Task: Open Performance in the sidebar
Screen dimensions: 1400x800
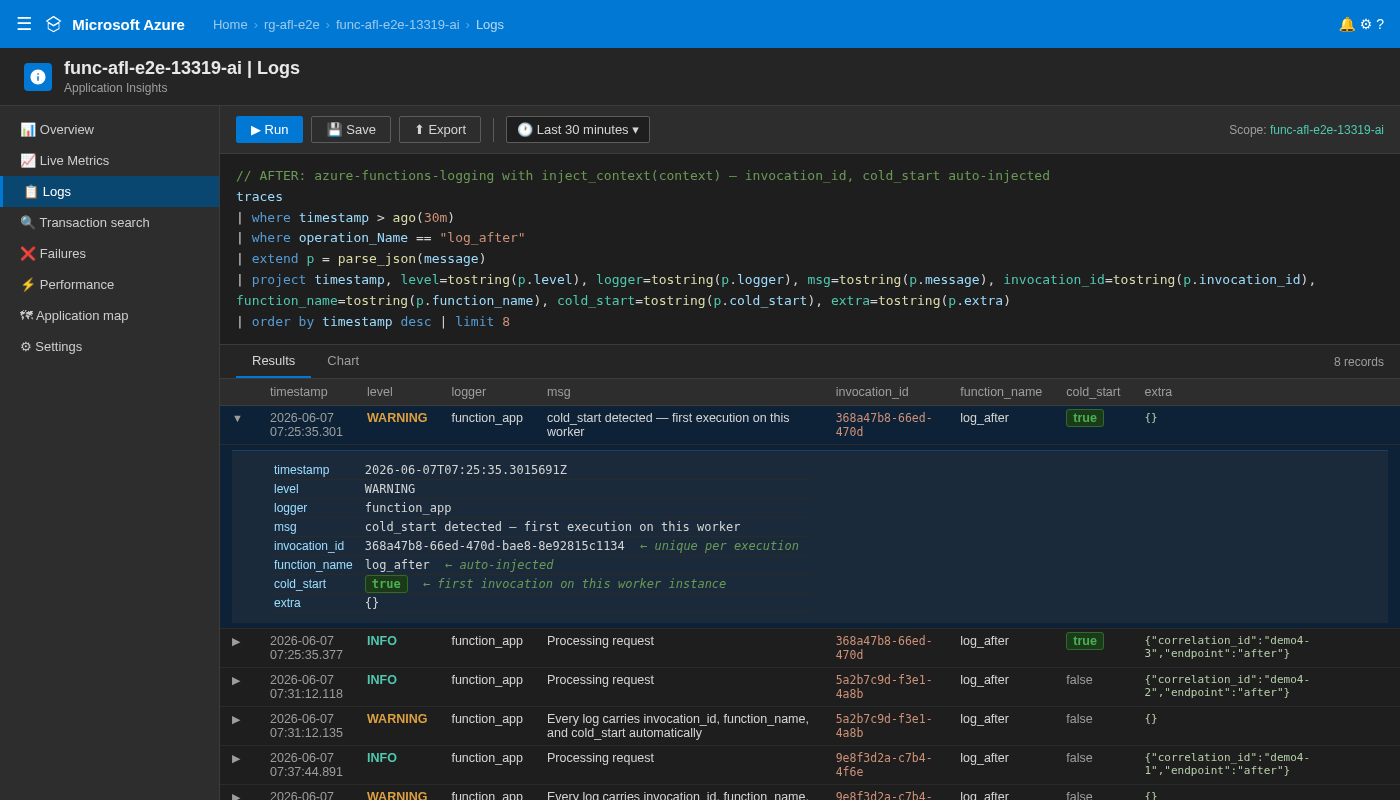Action: [x=110, y=284]
